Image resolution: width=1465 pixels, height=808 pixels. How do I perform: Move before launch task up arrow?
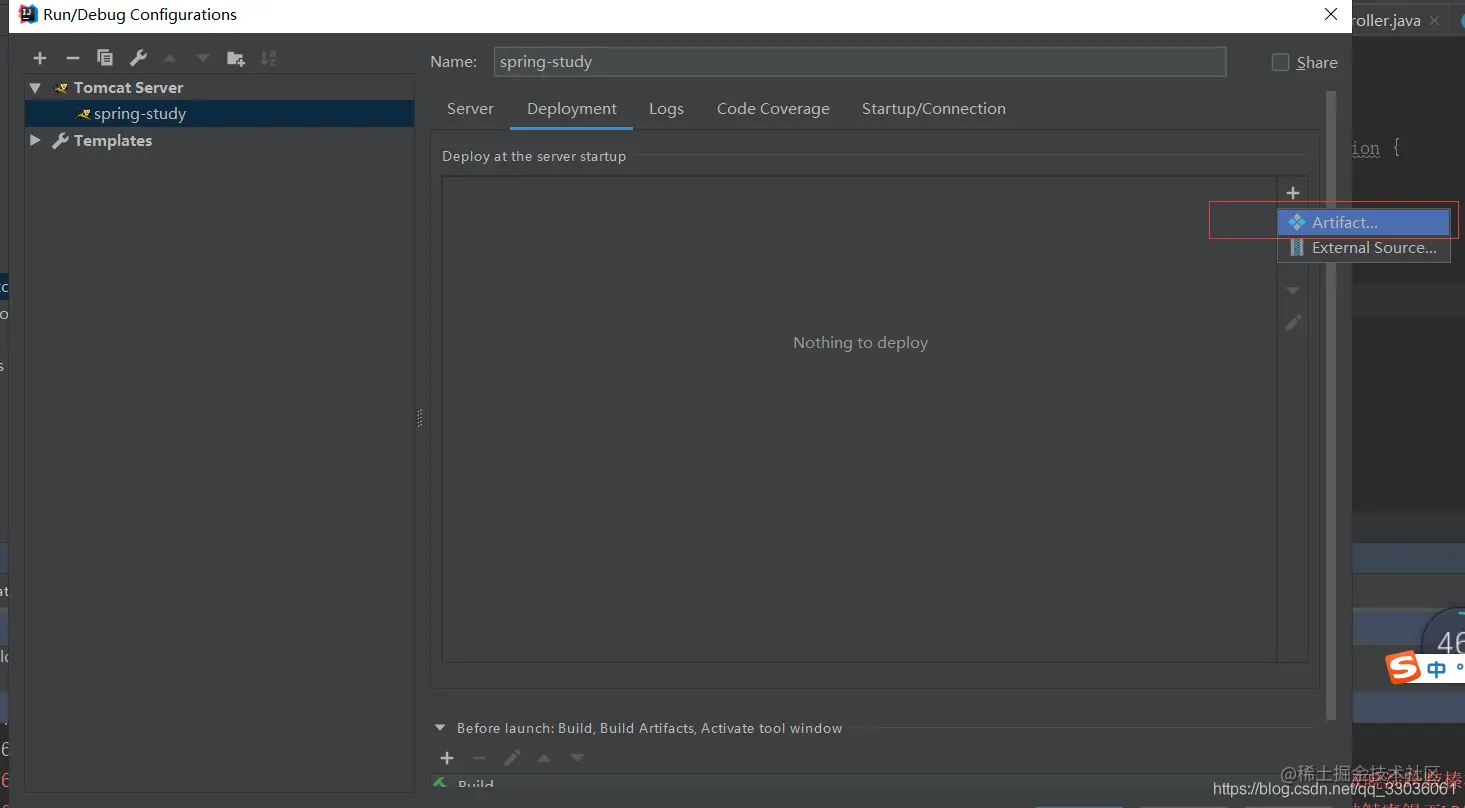coord(544,759)
